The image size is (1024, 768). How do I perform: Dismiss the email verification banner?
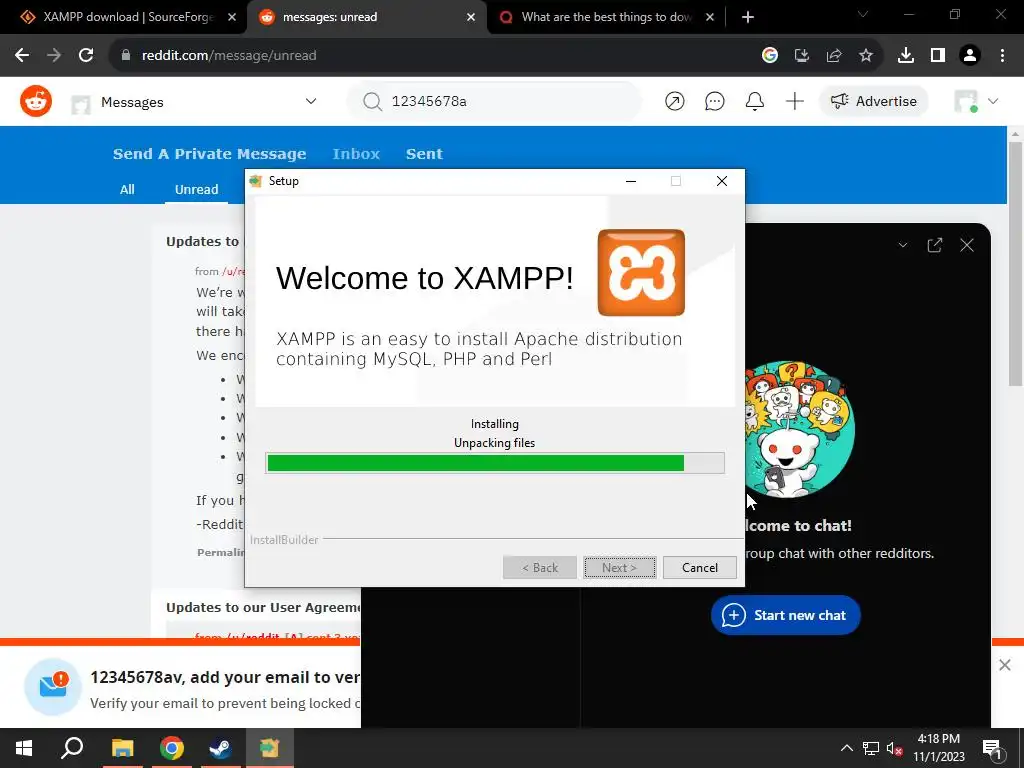click(1004, 665)
